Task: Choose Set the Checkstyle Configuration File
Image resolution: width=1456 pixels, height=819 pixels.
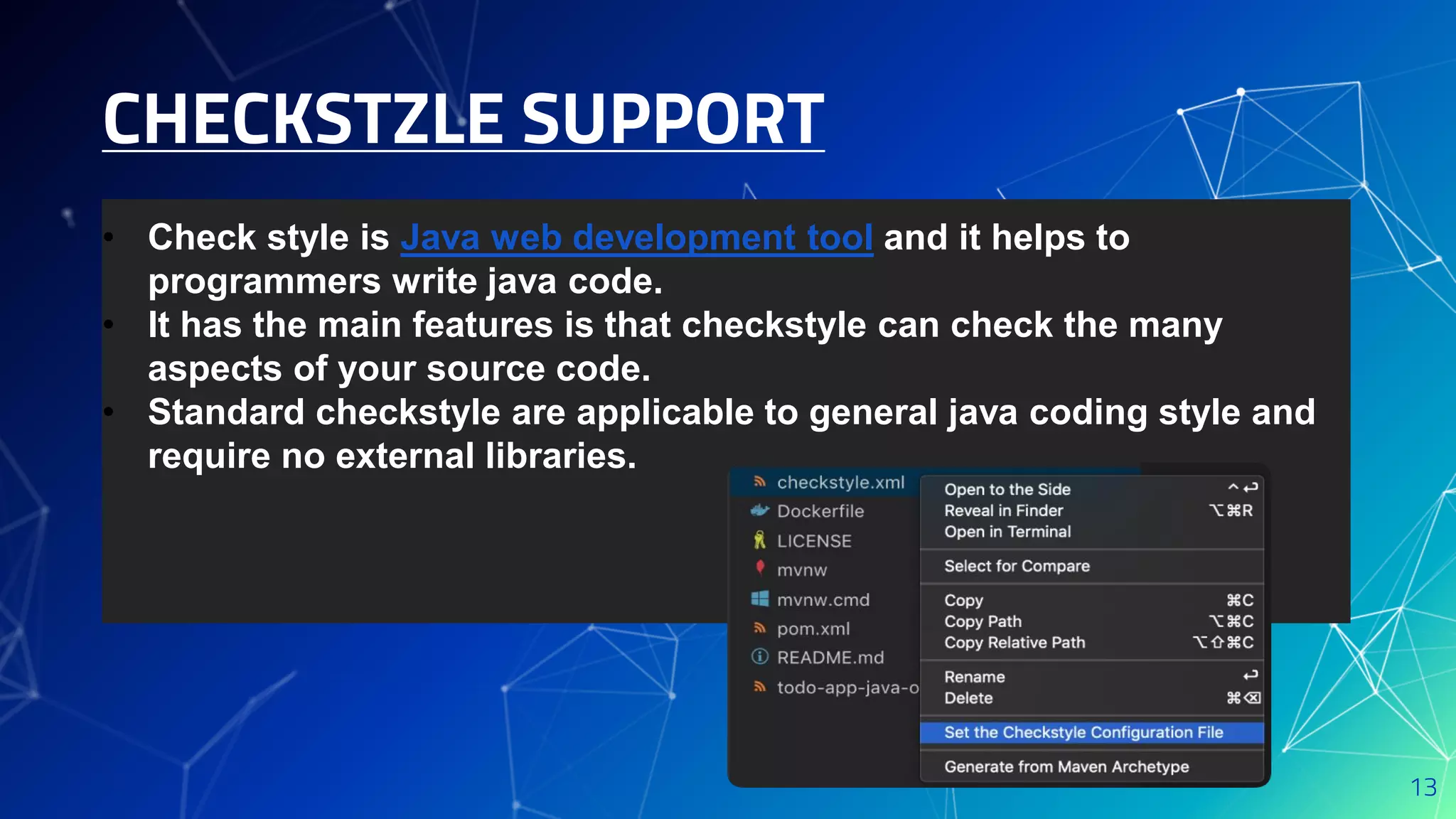Action: pos(1091,732)
